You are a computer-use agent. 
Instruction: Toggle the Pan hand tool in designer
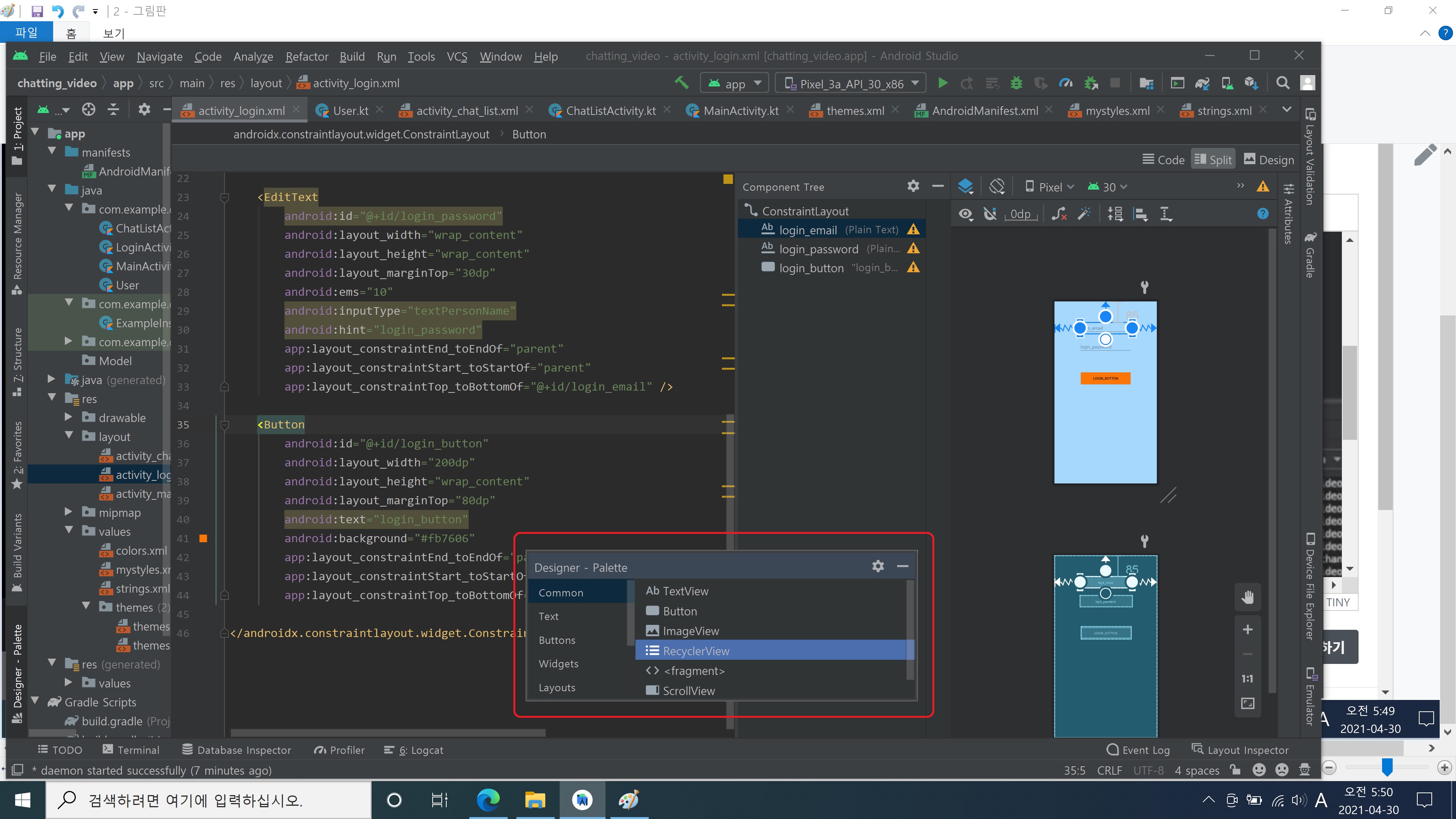(x=1247, y=597)
